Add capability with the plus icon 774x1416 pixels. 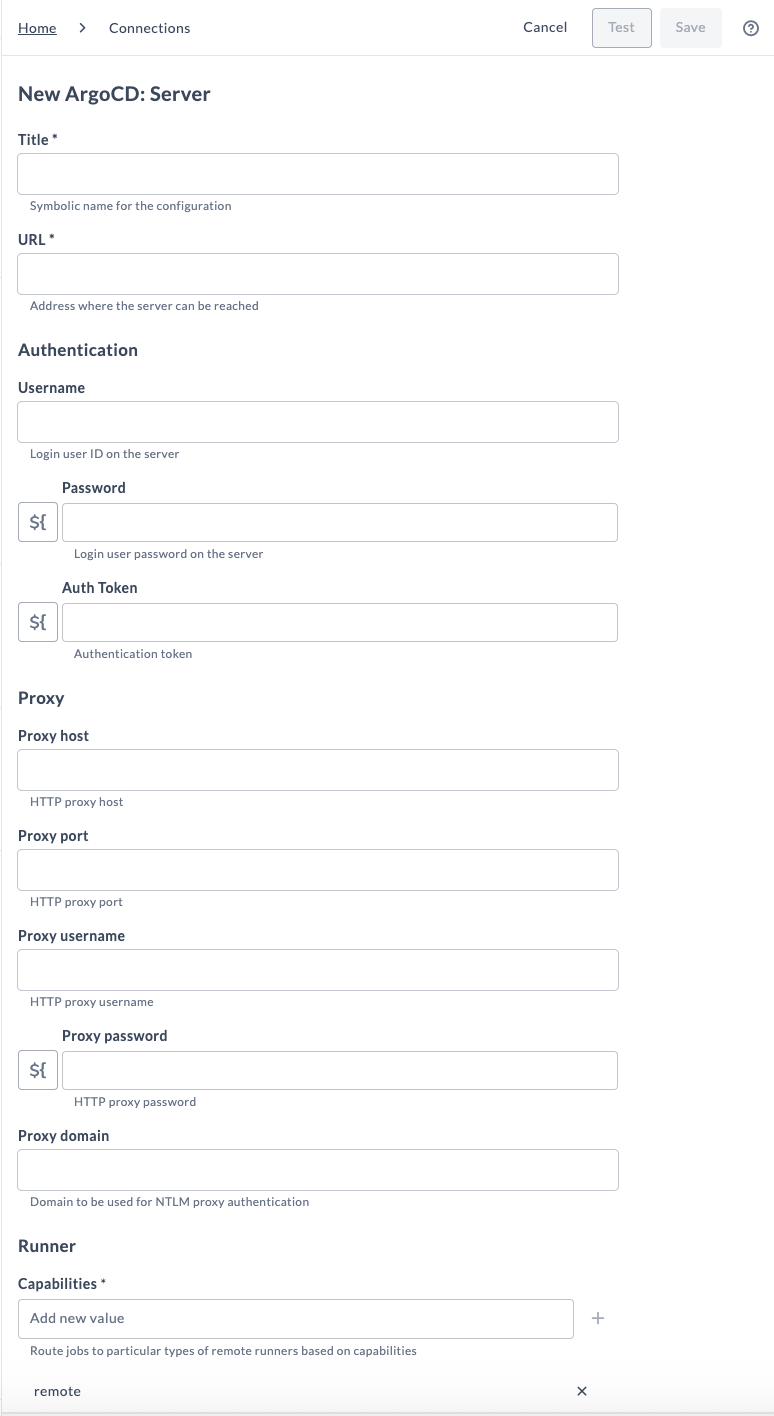click(x=598, y=1319)
